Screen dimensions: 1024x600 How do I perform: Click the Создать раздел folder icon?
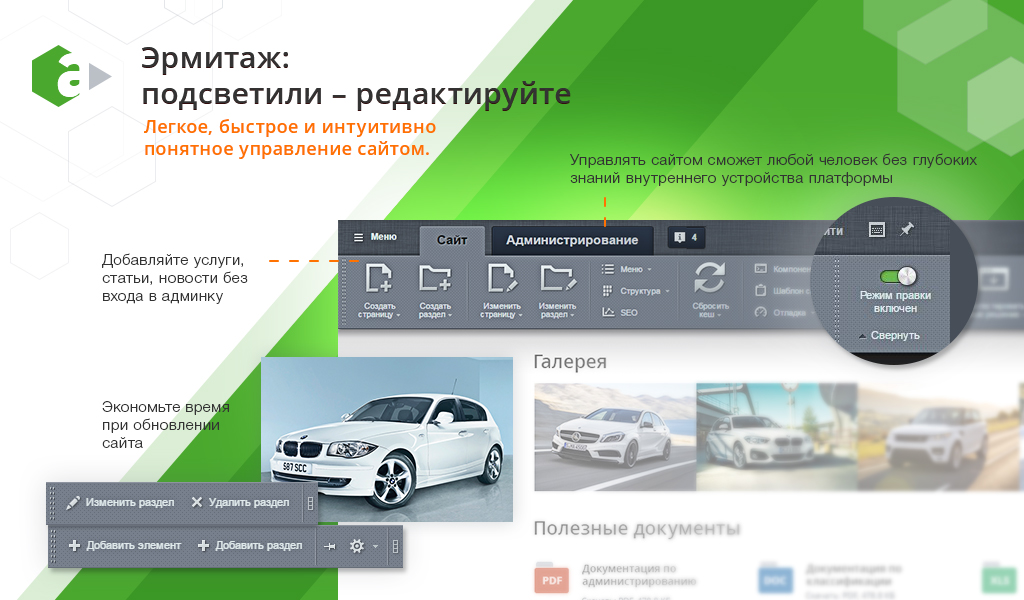[x=435, y=278]
